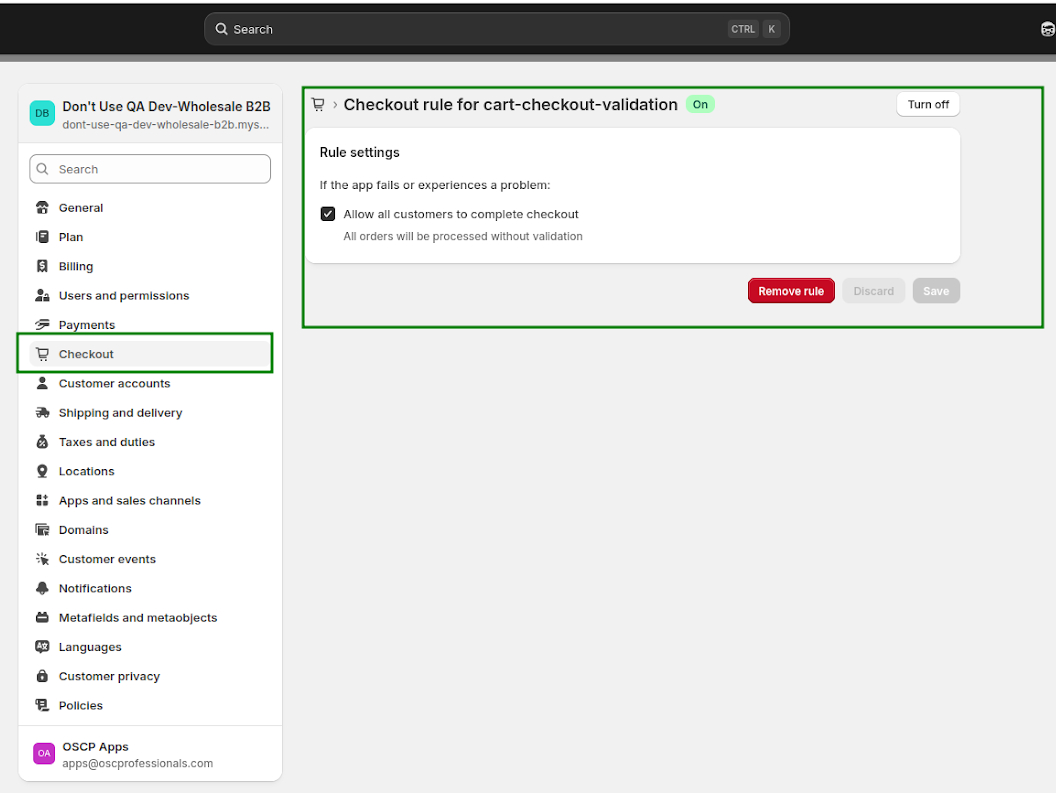Click the Customer privacy lock icon
1056x793 pixels.
pyautogui.click(x=42, y=676)
